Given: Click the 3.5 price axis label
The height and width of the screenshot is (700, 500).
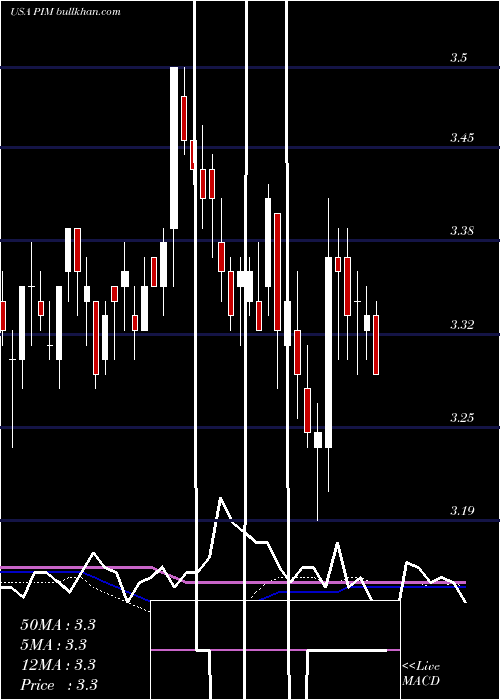Looking at the screenshot, I should click(x=458, y=58).
